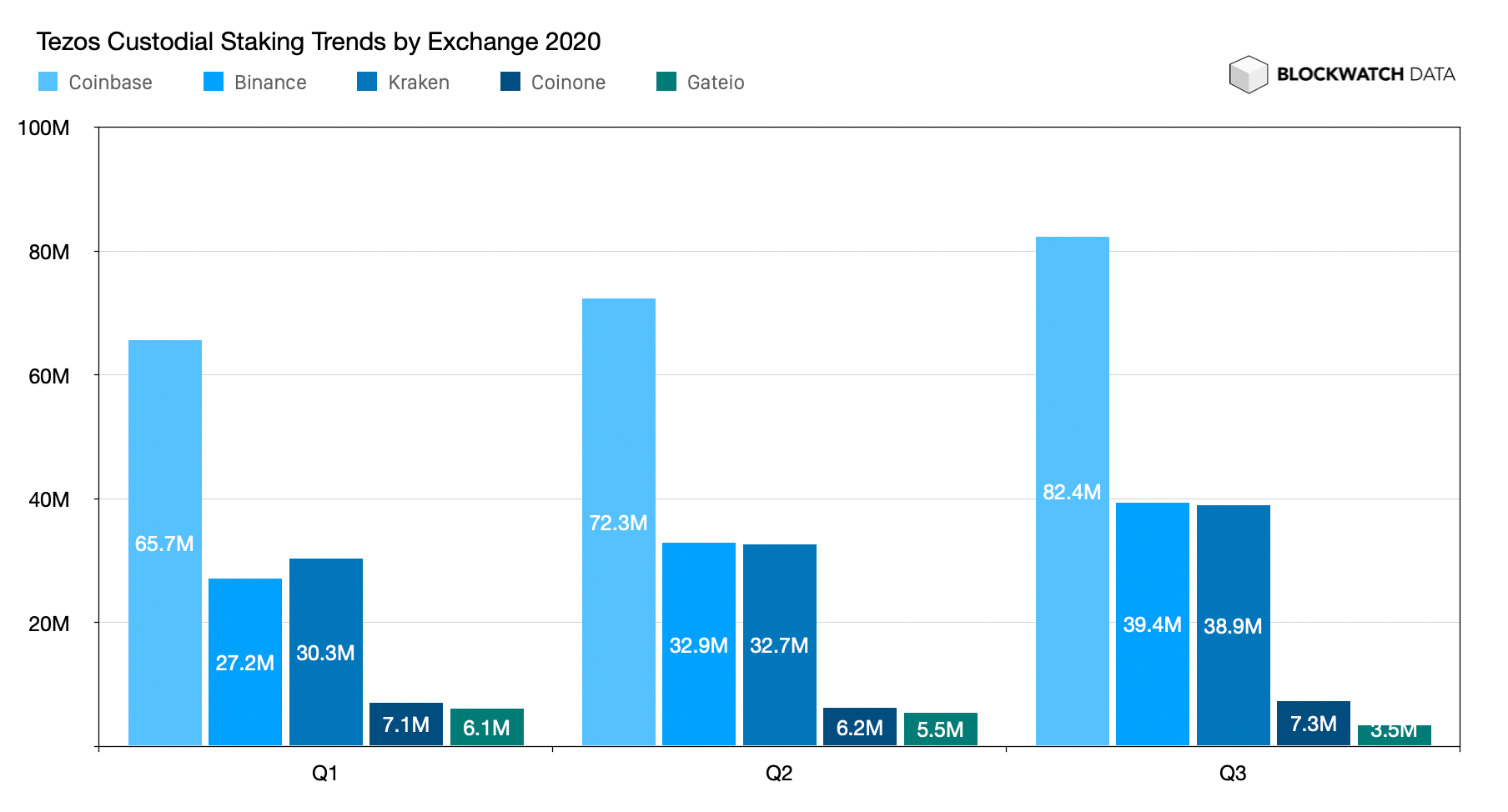Click the Gateio legend color swatch
This screenshot has height=812, width=1508.
click(x=666, y=82)
